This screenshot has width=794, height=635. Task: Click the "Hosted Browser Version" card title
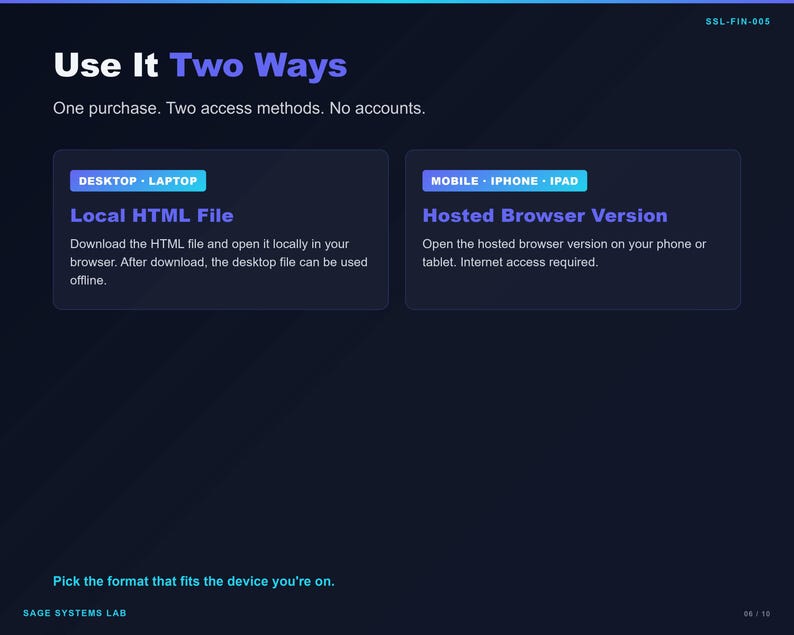(x=545, y=216)
